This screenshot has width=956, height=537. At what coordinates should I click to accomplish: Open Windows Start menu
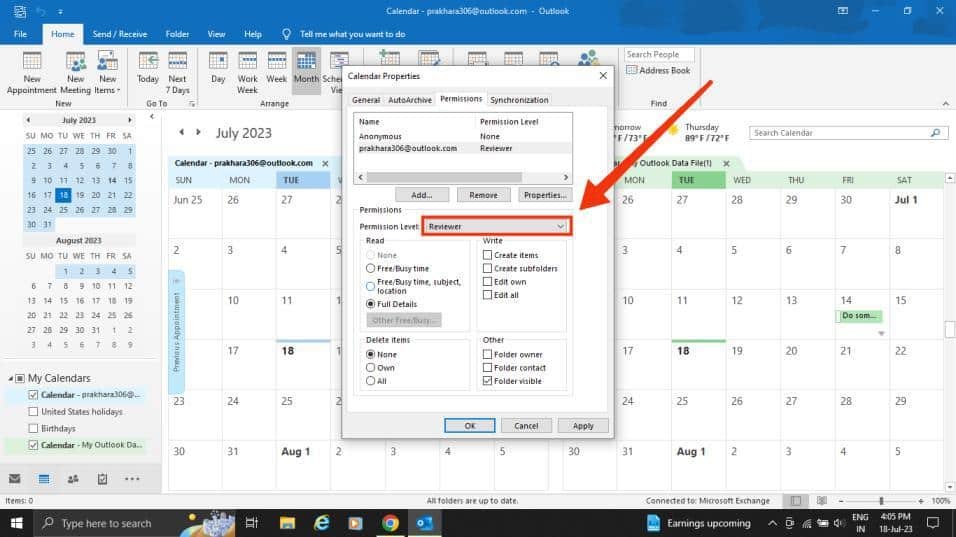click(x=16, y=523)
